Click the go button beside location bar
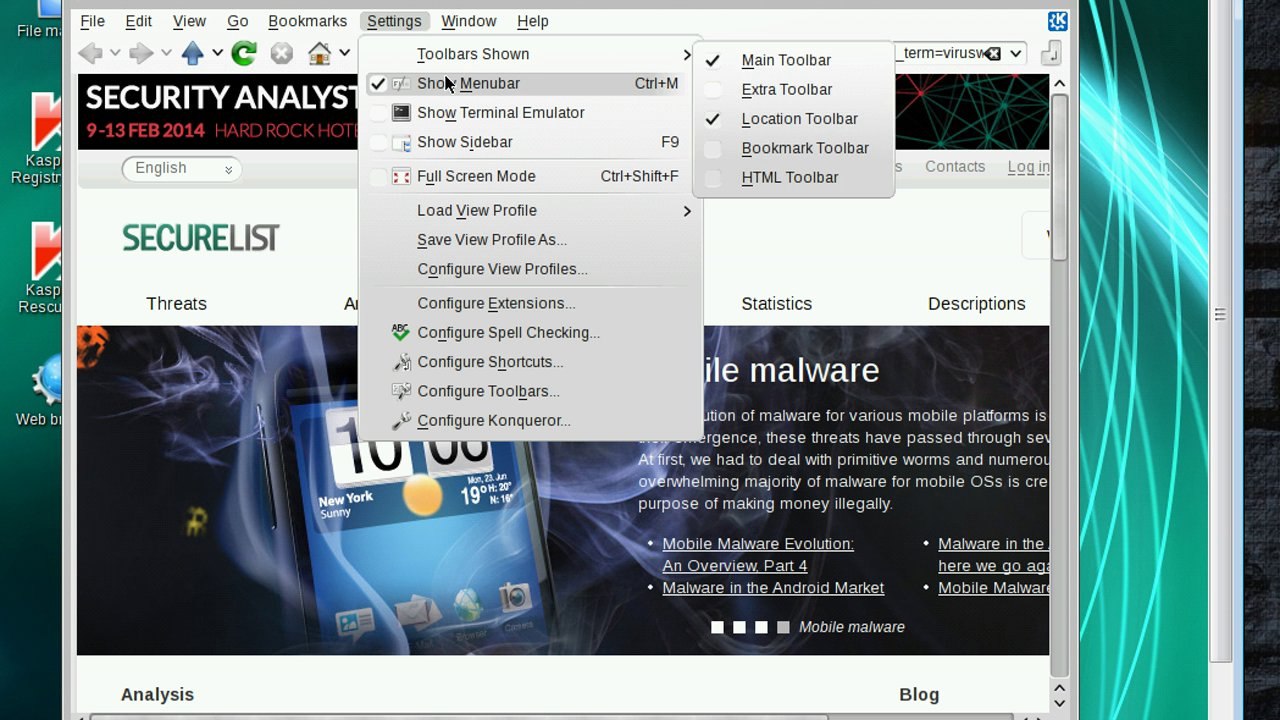1280x720 pixels. click(x=1050, y=54)
